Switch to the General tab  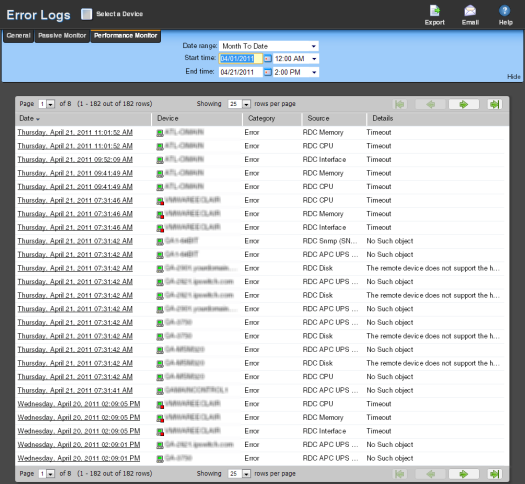18,36
